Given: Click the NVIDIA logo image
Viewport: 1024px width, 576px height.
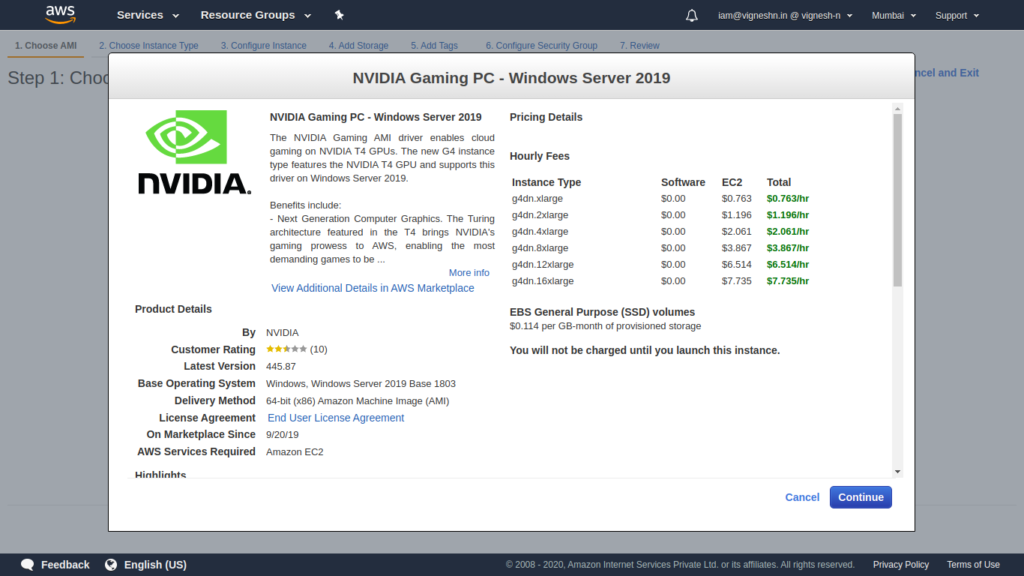Looking at the screenshot, I should (x=194, y=152).
